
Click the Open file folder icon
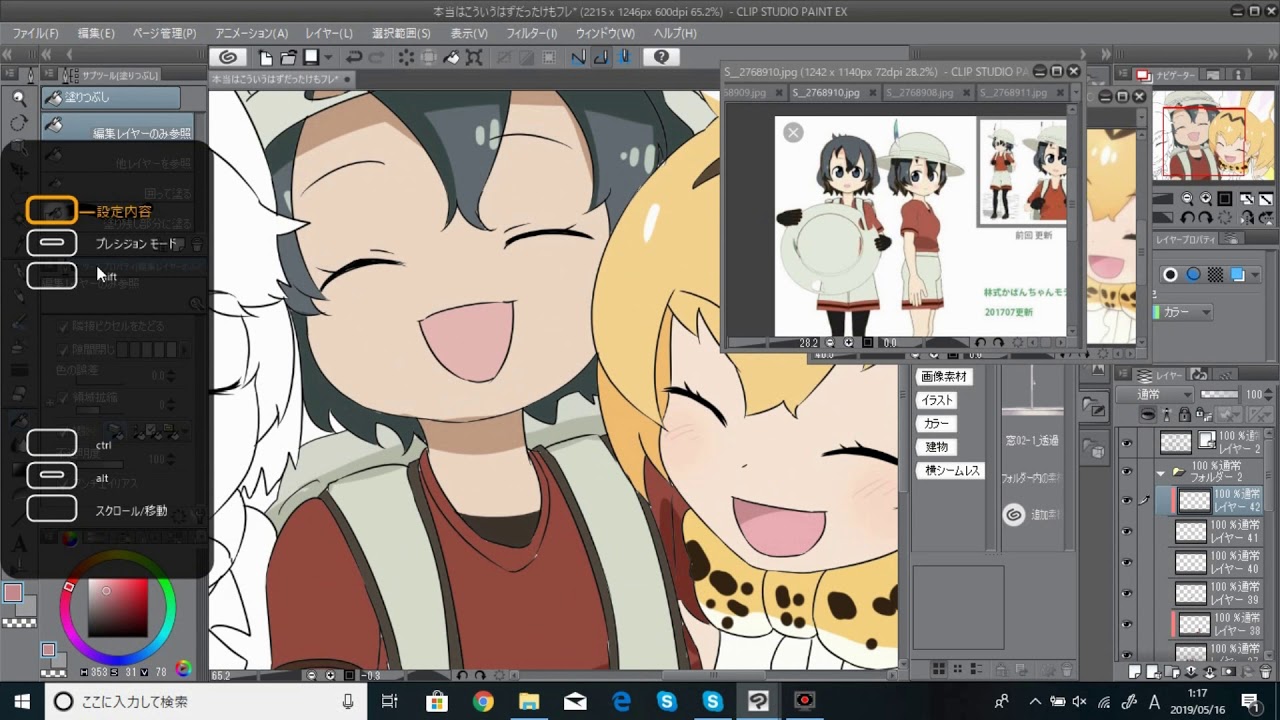coord(288,58)
